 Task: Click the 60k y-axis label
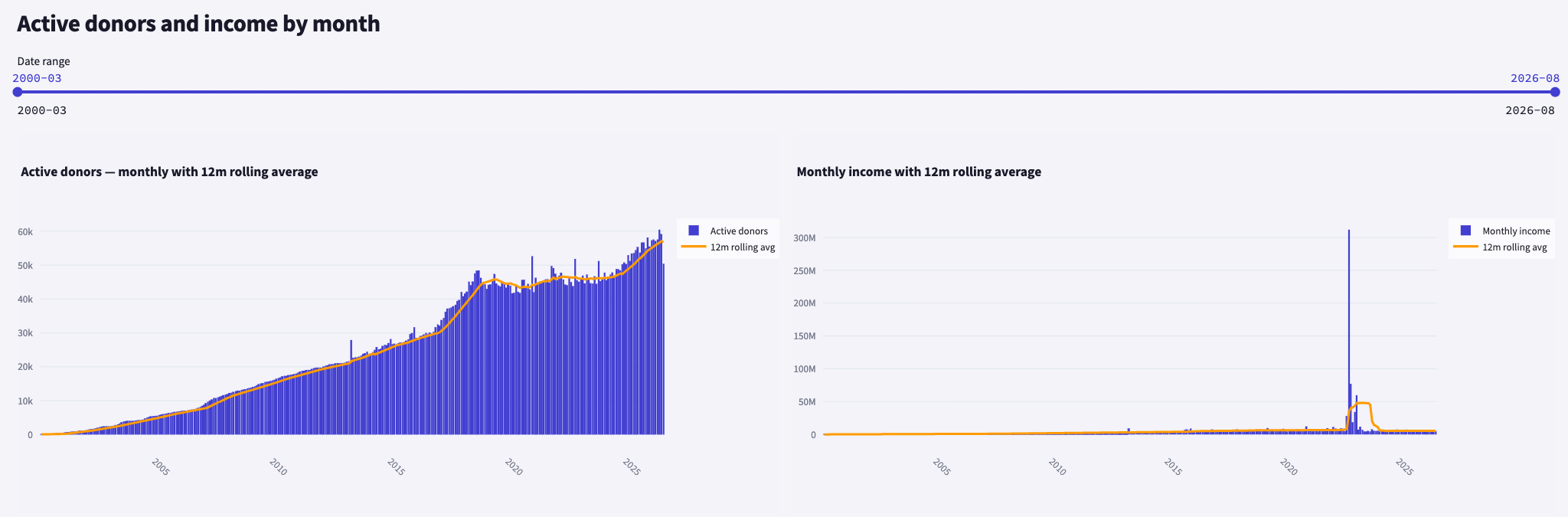click(25, 231)
